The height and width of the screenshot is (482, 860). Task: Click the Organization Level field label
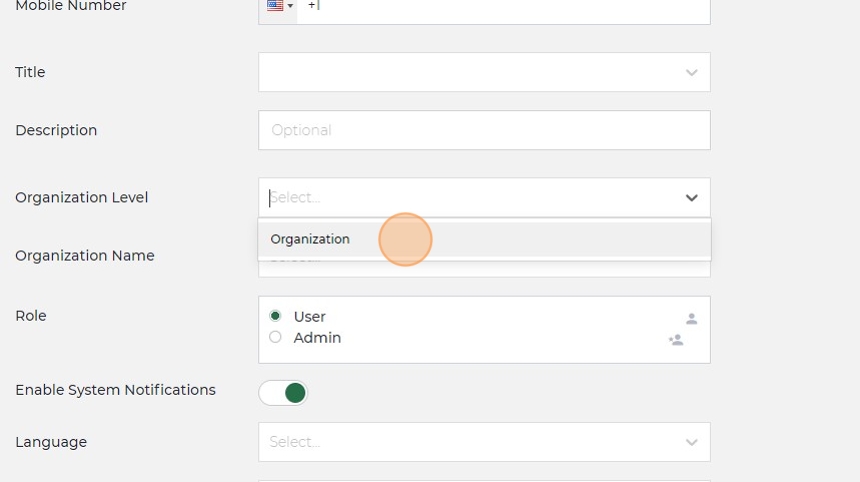click(x=82, y=198)
